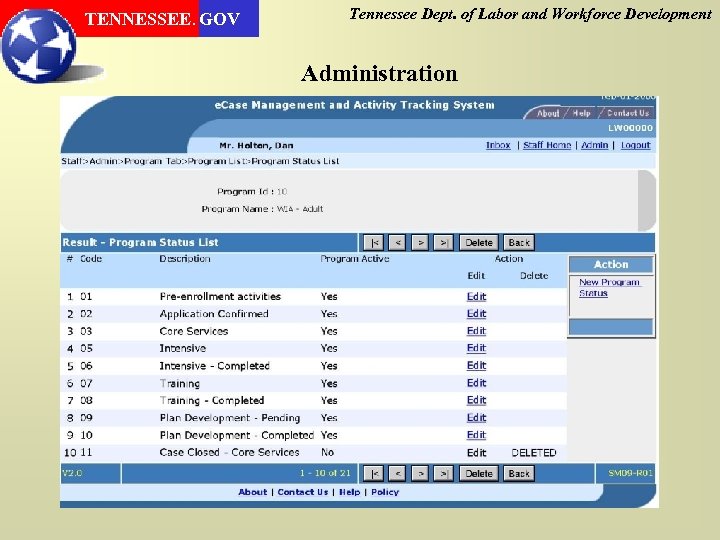Open the Help tab in the header
The image size is (720, 540).
[x=581, y=113]
